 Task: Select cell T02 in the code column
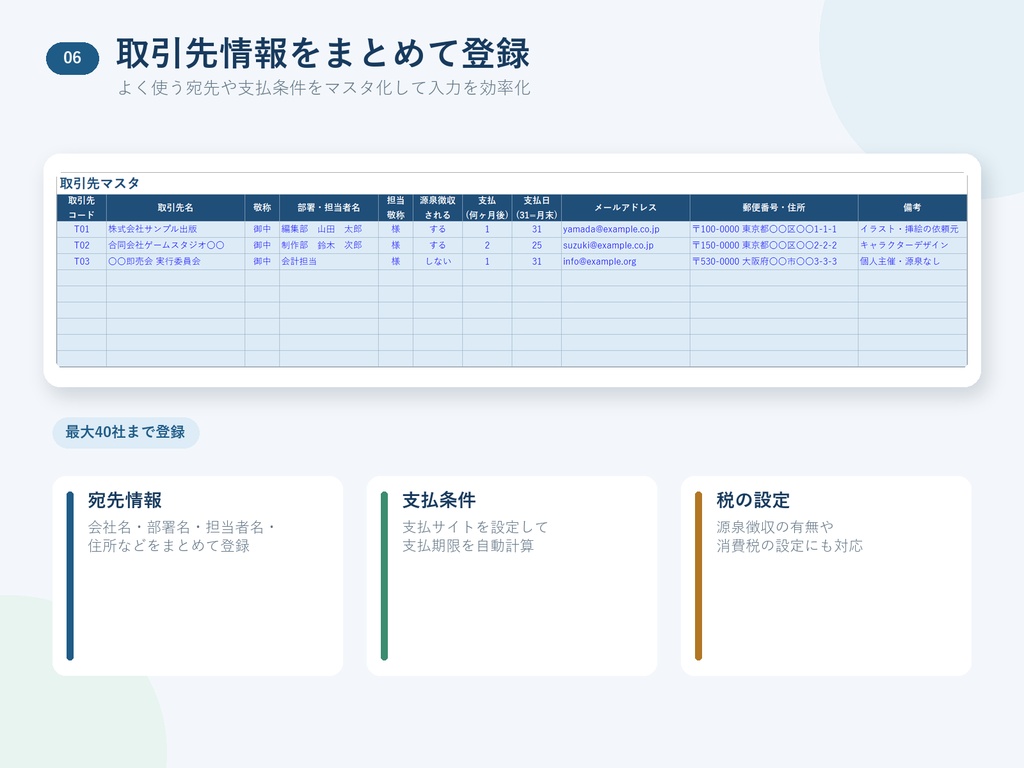click(x=82, y=246)
